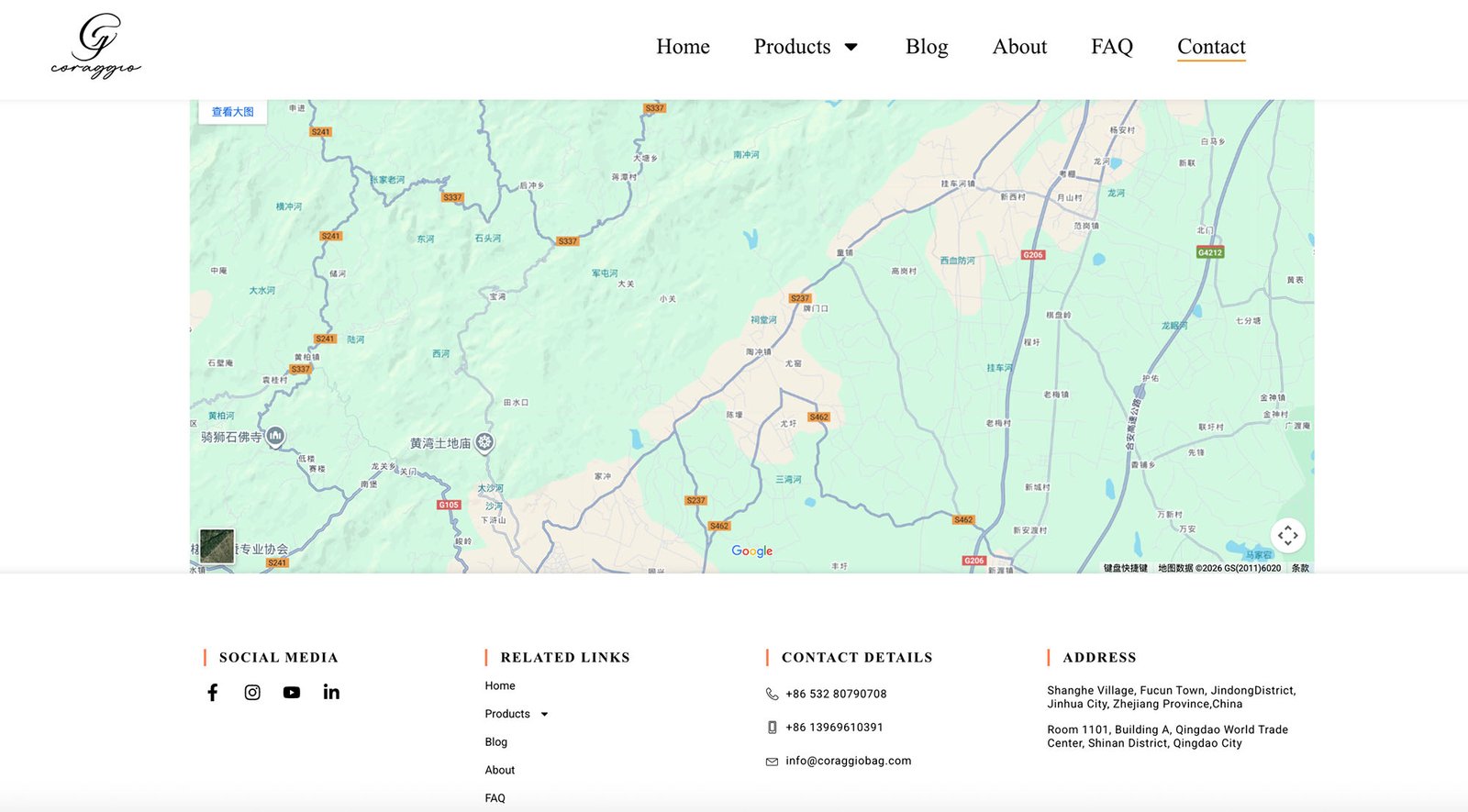Click phone number +86 532 80790708
The image size is (1468, 812).
point(836,694)
